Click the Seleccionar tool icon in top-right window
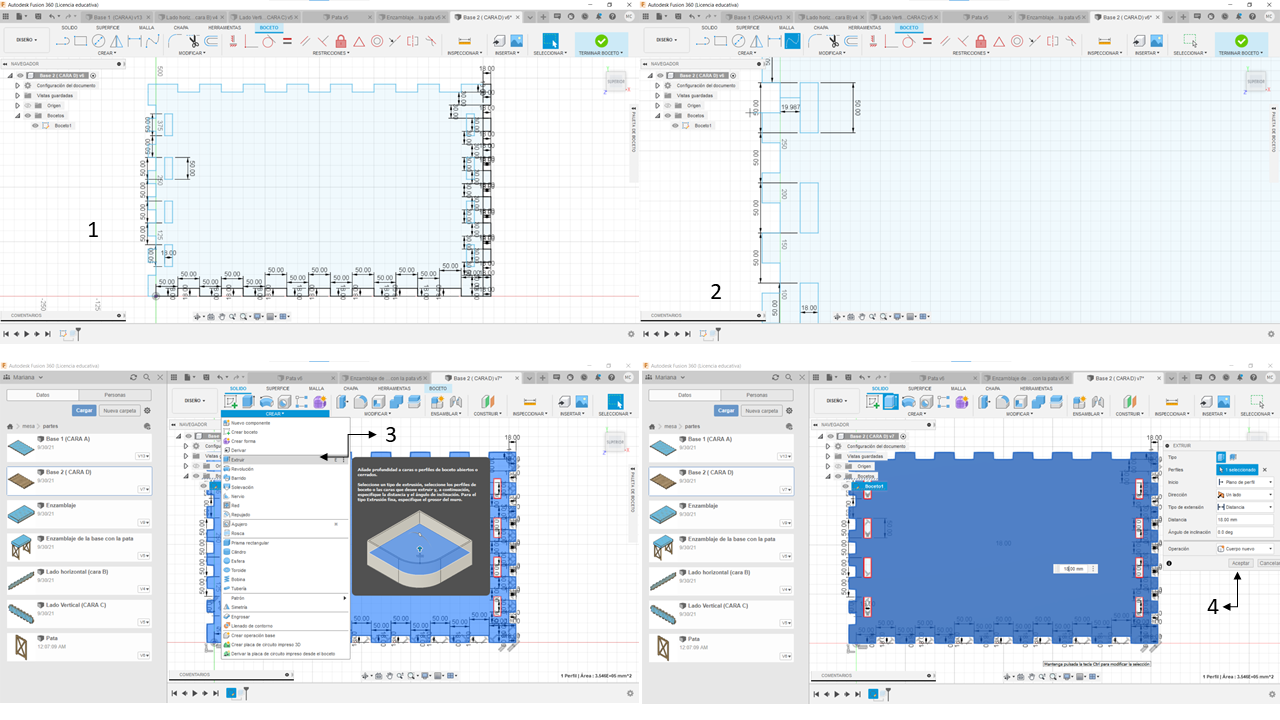 1191,41
